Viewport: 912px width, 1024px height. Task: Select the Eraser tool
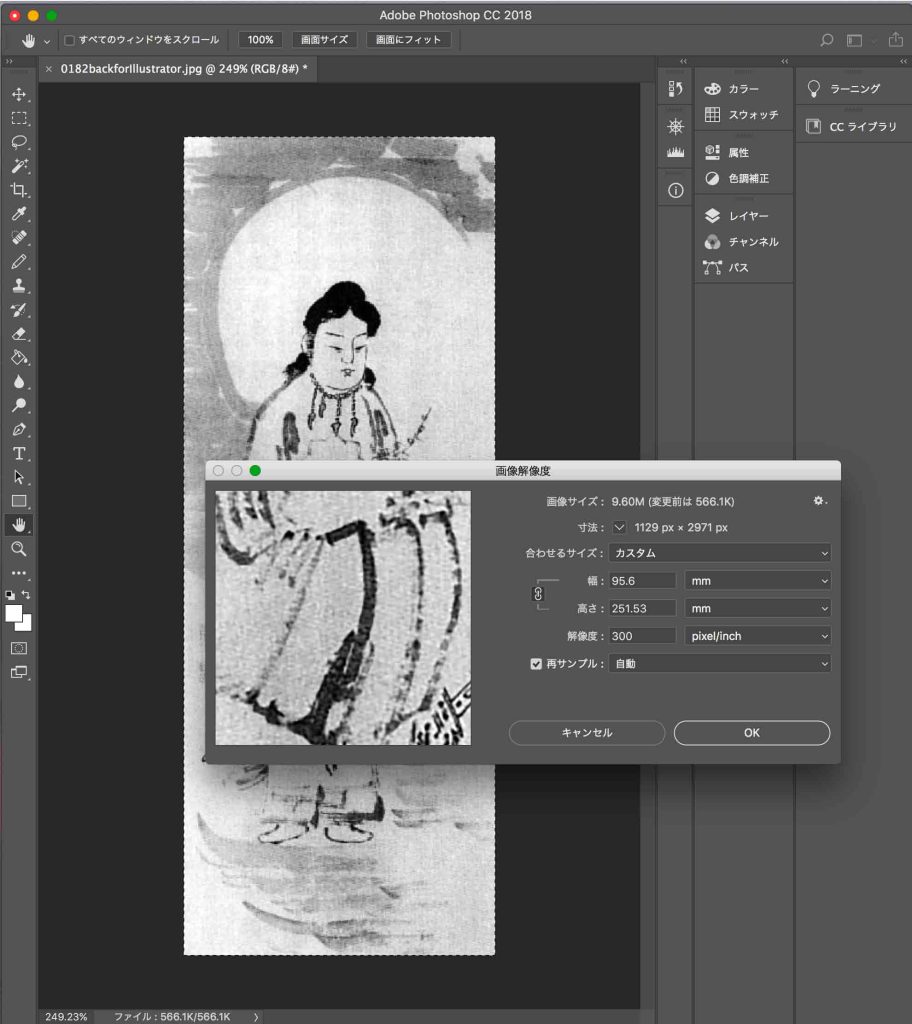pos(19,334)
